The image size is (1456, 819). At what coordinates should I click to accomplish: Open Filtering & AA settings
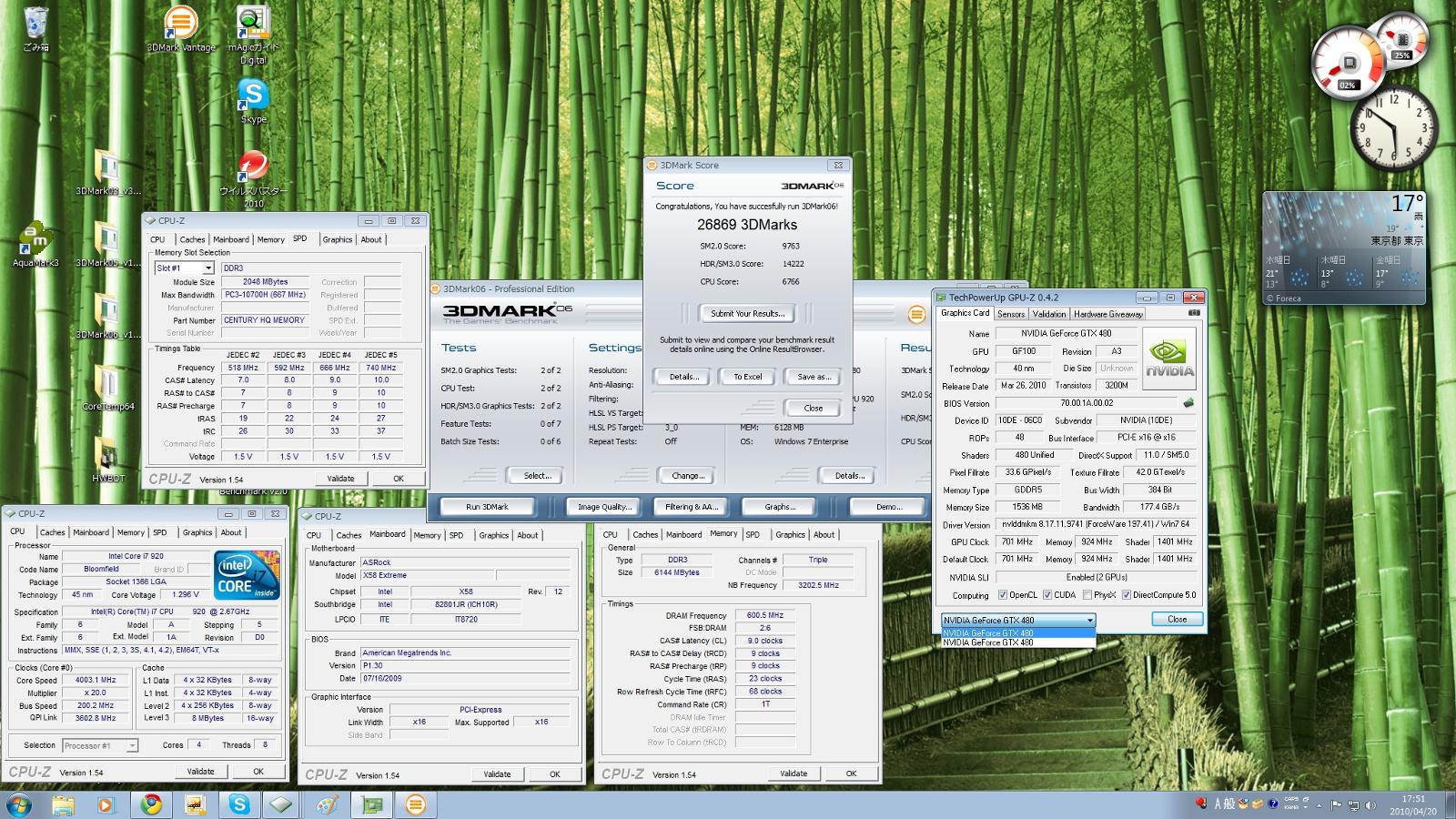[x=692, y=507]
